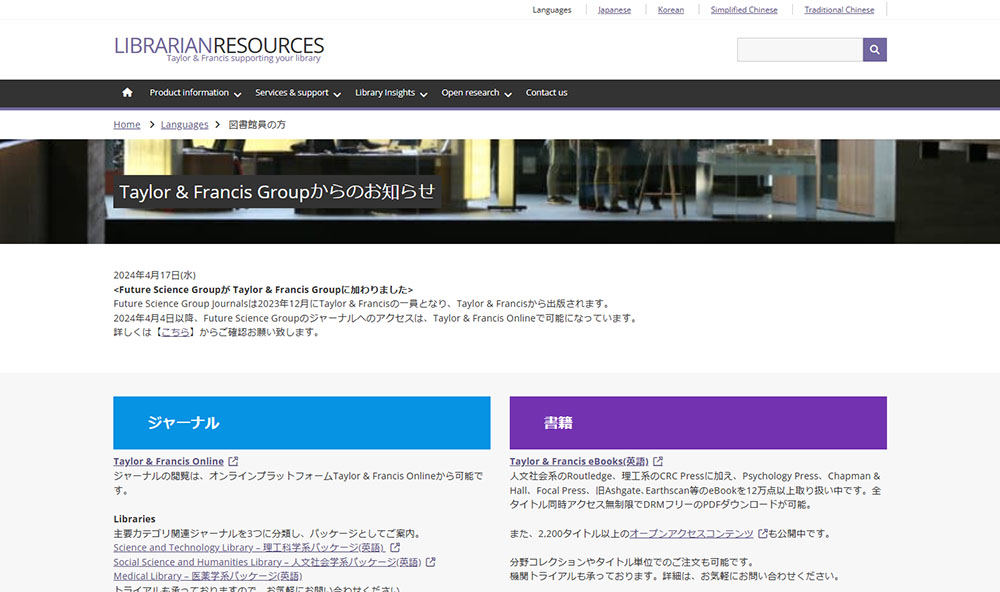1000x592 pixels.
Task: Switch language to Japanese
Action: [x=614, y=10]
